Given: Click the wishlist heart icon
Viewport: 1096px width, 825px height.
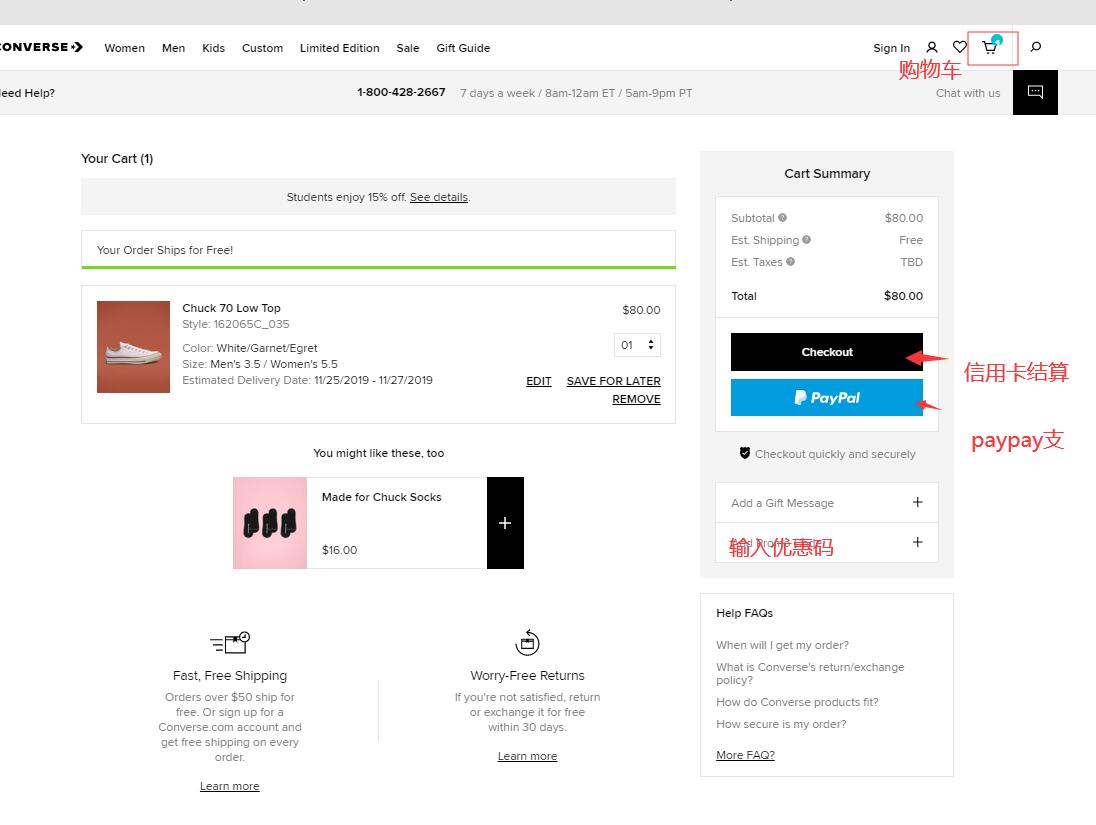Looking at the screenshot, I should coord(960,47).
